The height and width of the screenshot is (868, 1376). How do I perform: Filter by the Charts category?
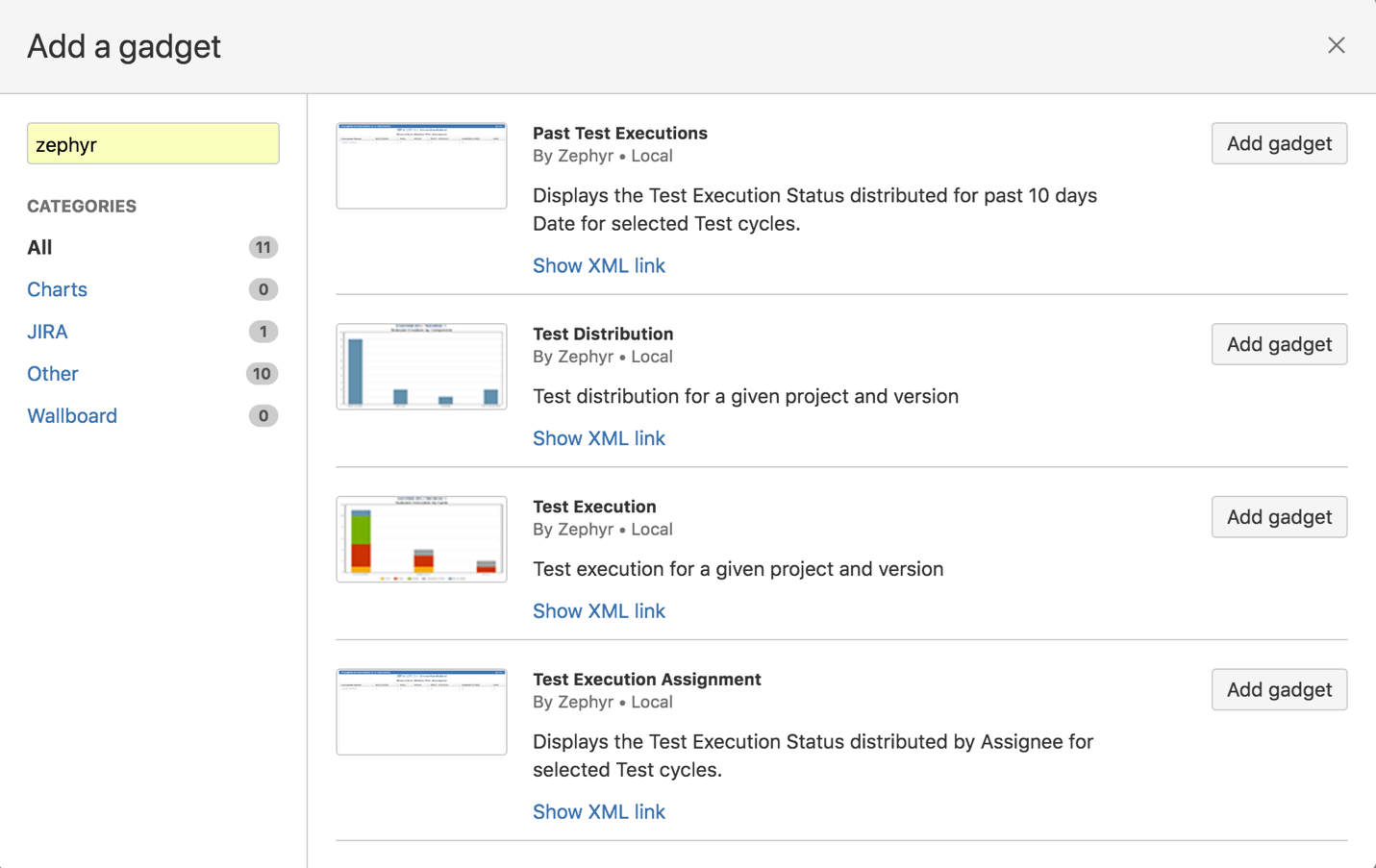pyautogui.click(x=57, y=289)
